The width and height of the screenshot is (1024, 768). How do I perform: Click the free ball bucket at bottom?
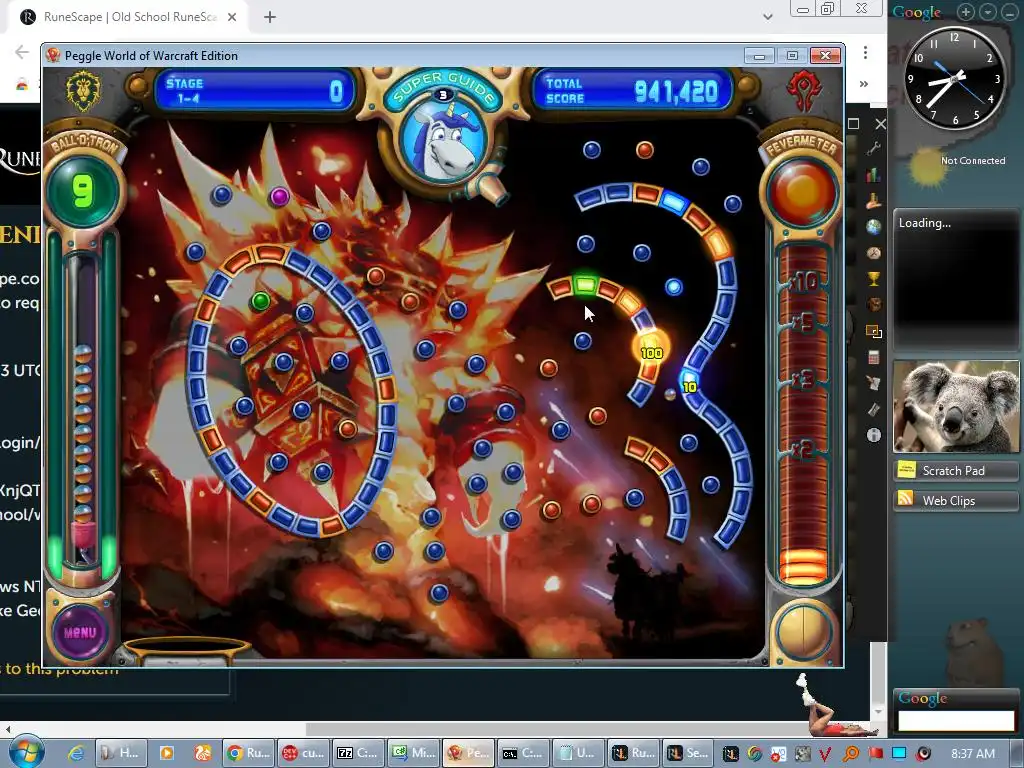[187, 650]
